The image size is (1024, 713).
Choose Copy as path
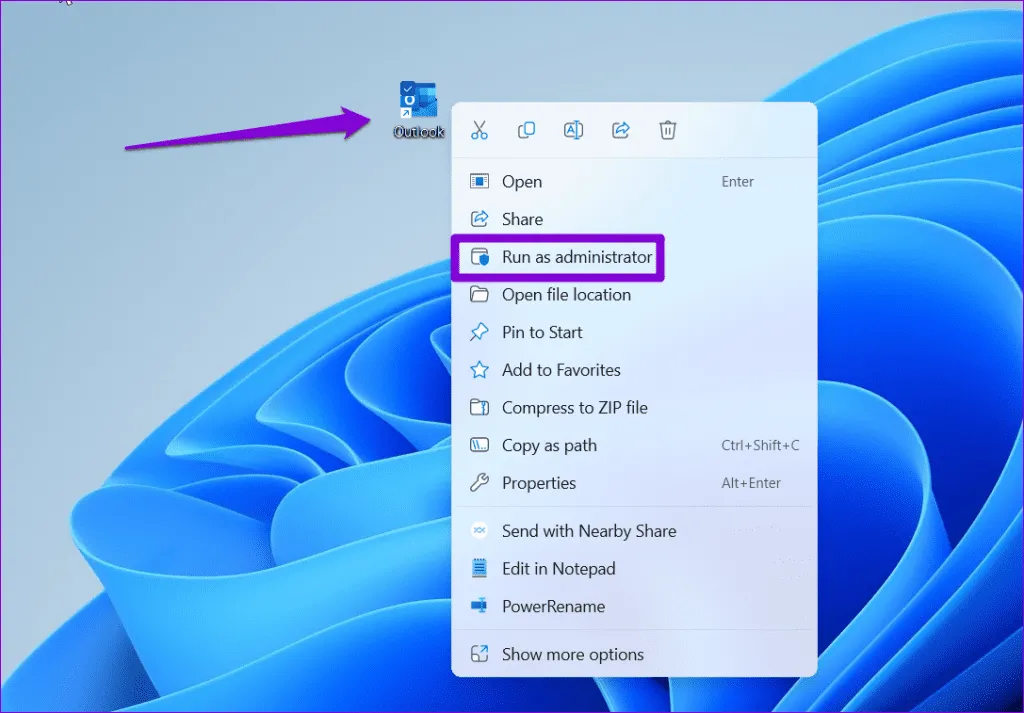point(549,446)
